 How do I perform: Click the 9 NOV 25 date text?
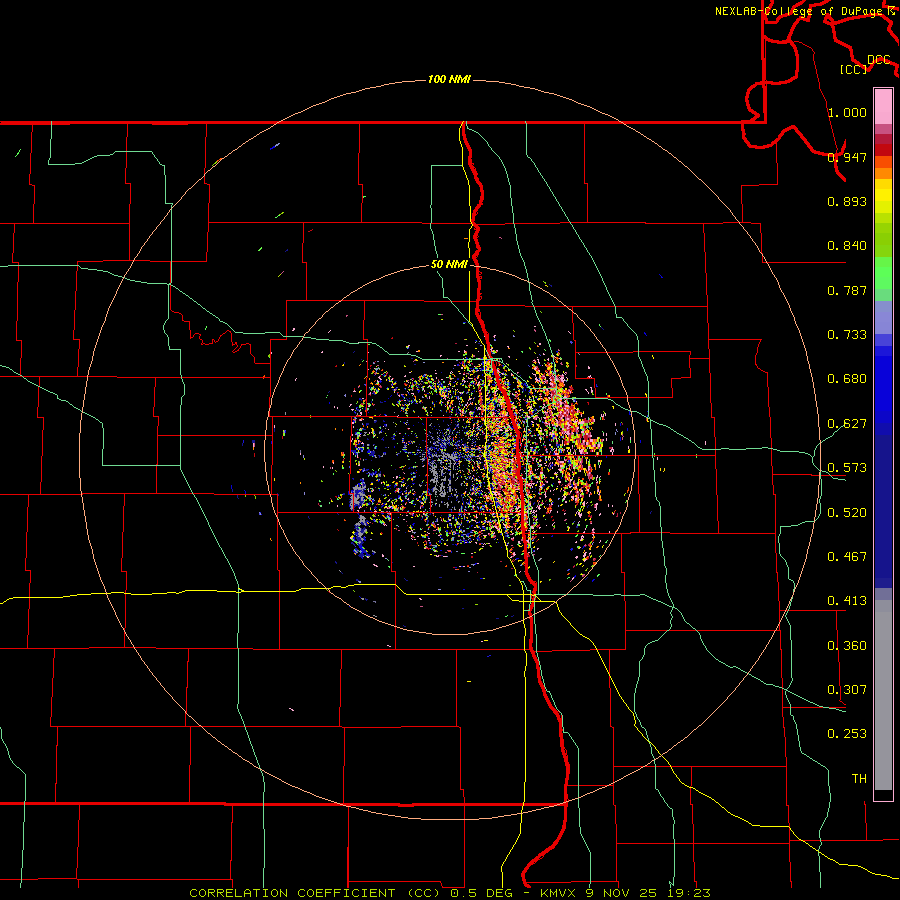tap(622, 893)
